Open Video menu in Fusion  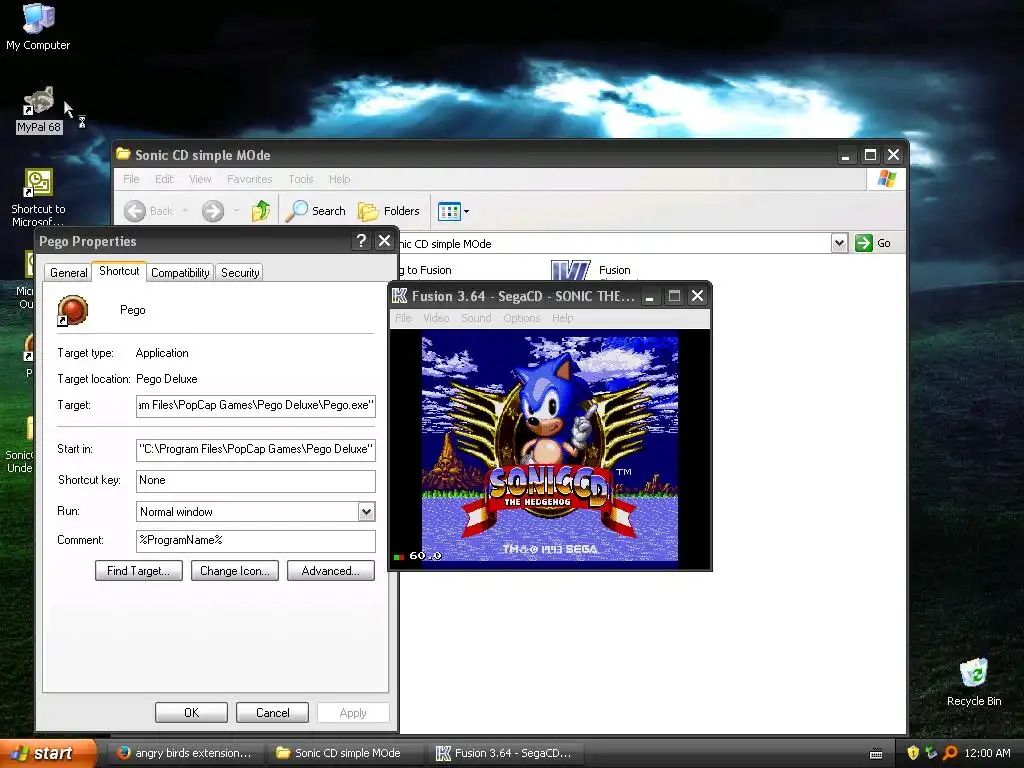click(x=436, y=318)
